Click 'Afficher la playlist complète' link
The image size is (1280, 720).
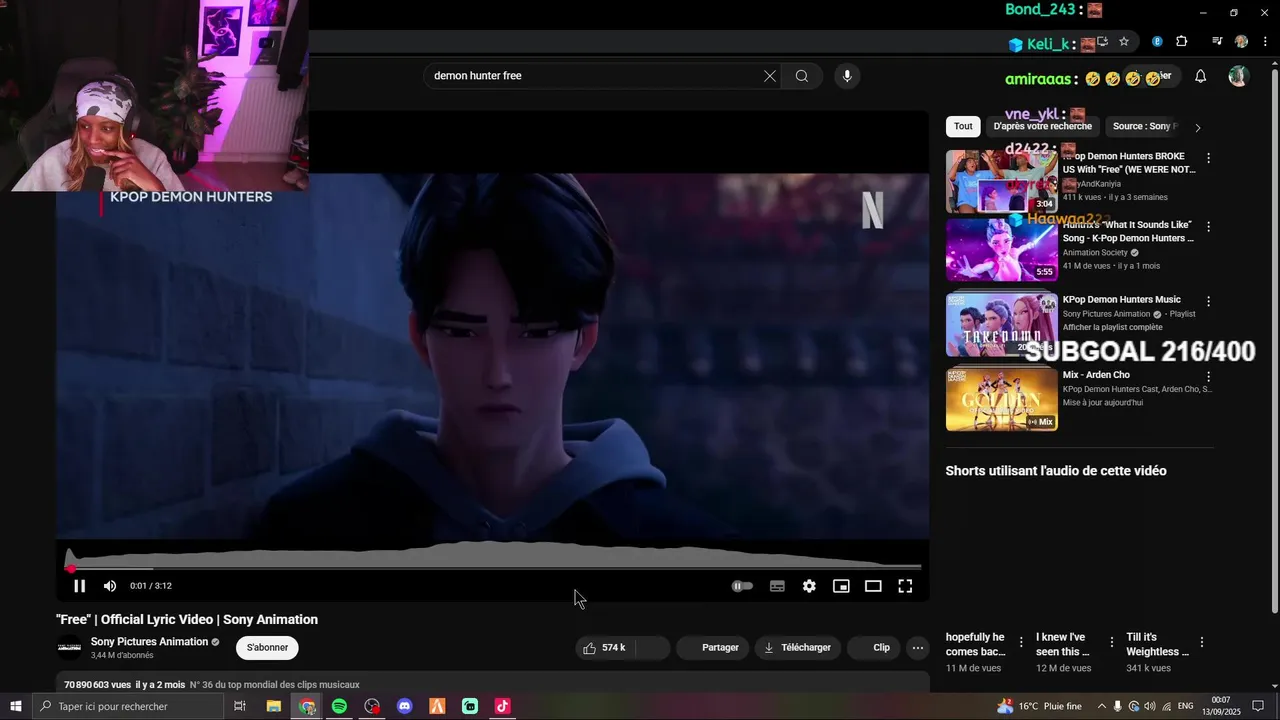click(1112, 328)
